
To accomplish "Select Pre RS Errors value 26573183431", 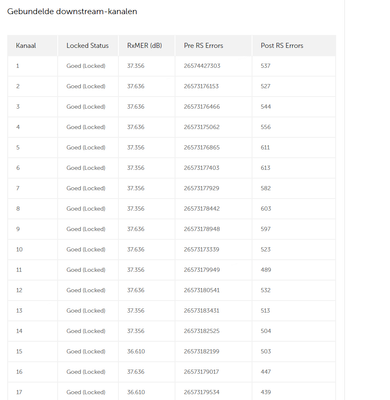I will 201,310.
